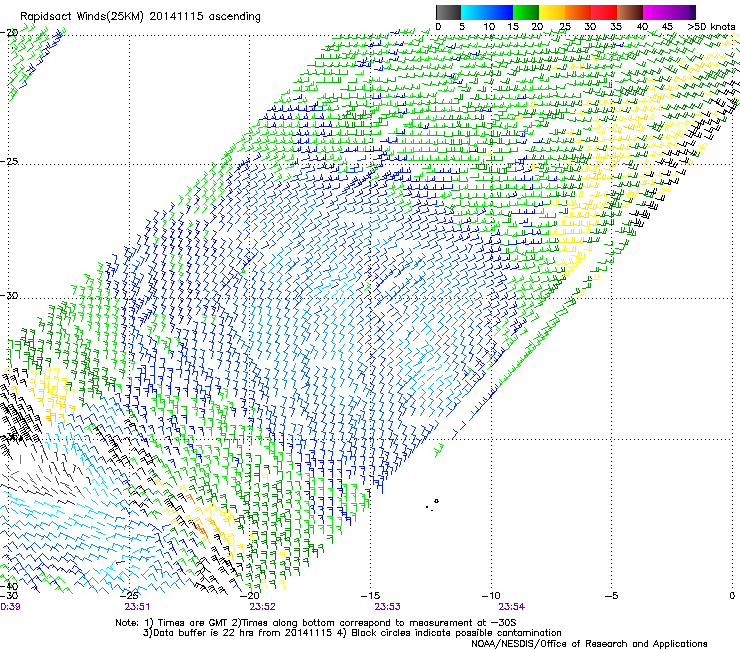740x650 pixels.
Task: Click the '35' legend scale label
Action: pyautogui.click(x=616, y=27)
